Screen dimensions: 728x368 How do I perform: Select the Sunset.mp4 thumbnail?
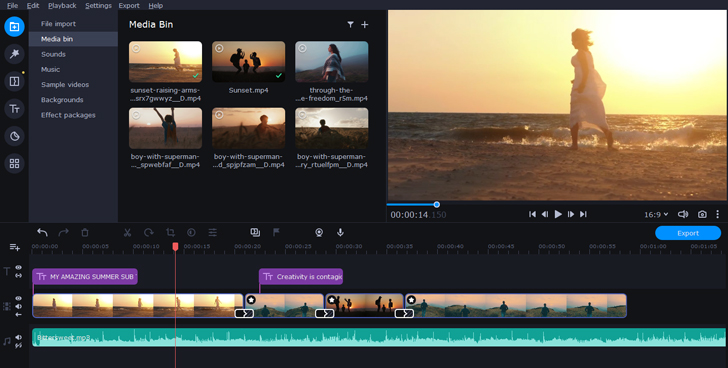point(248,62)
